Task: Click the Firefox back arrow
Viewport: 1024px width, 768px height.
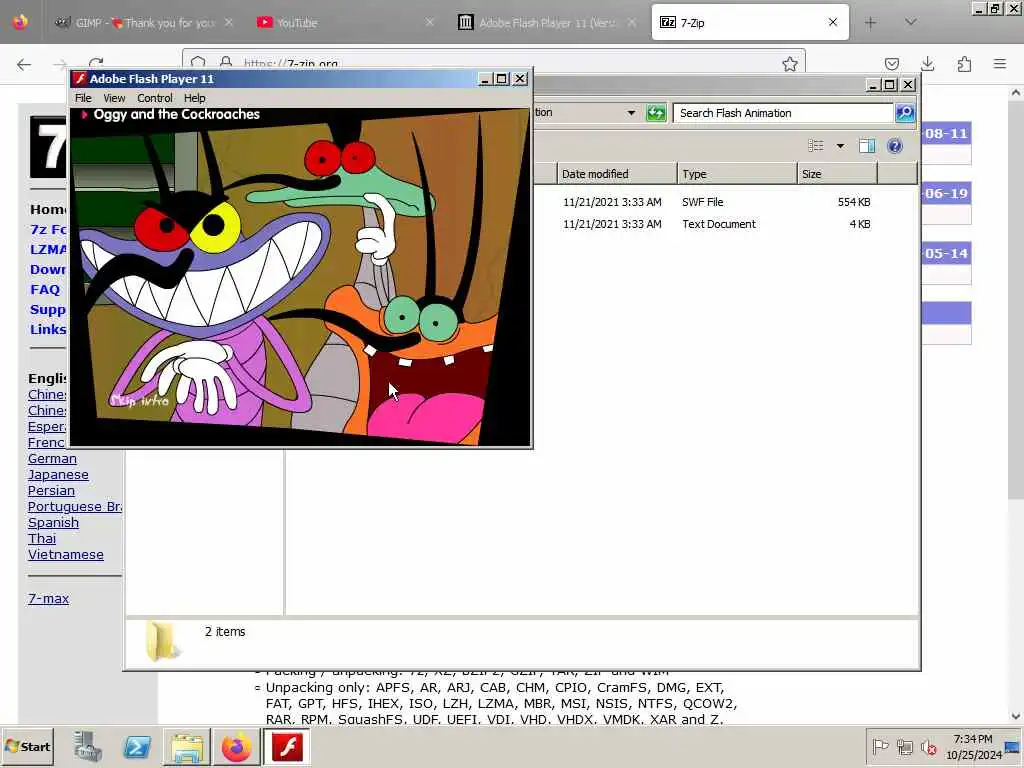Action: click(24, 64)
